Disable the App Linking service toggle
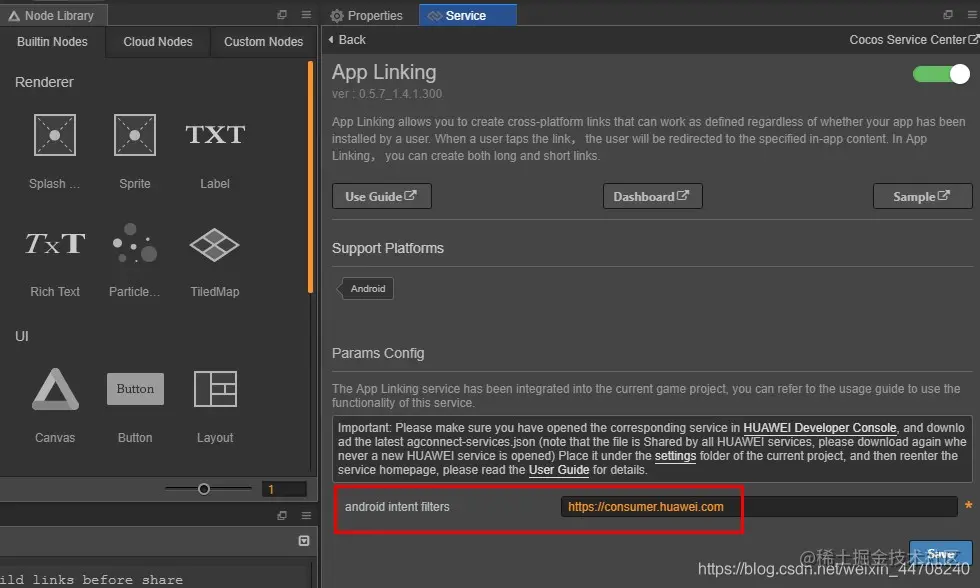This screenshot has height=588, width=980. pyautogui.click(x=941, y=74)
